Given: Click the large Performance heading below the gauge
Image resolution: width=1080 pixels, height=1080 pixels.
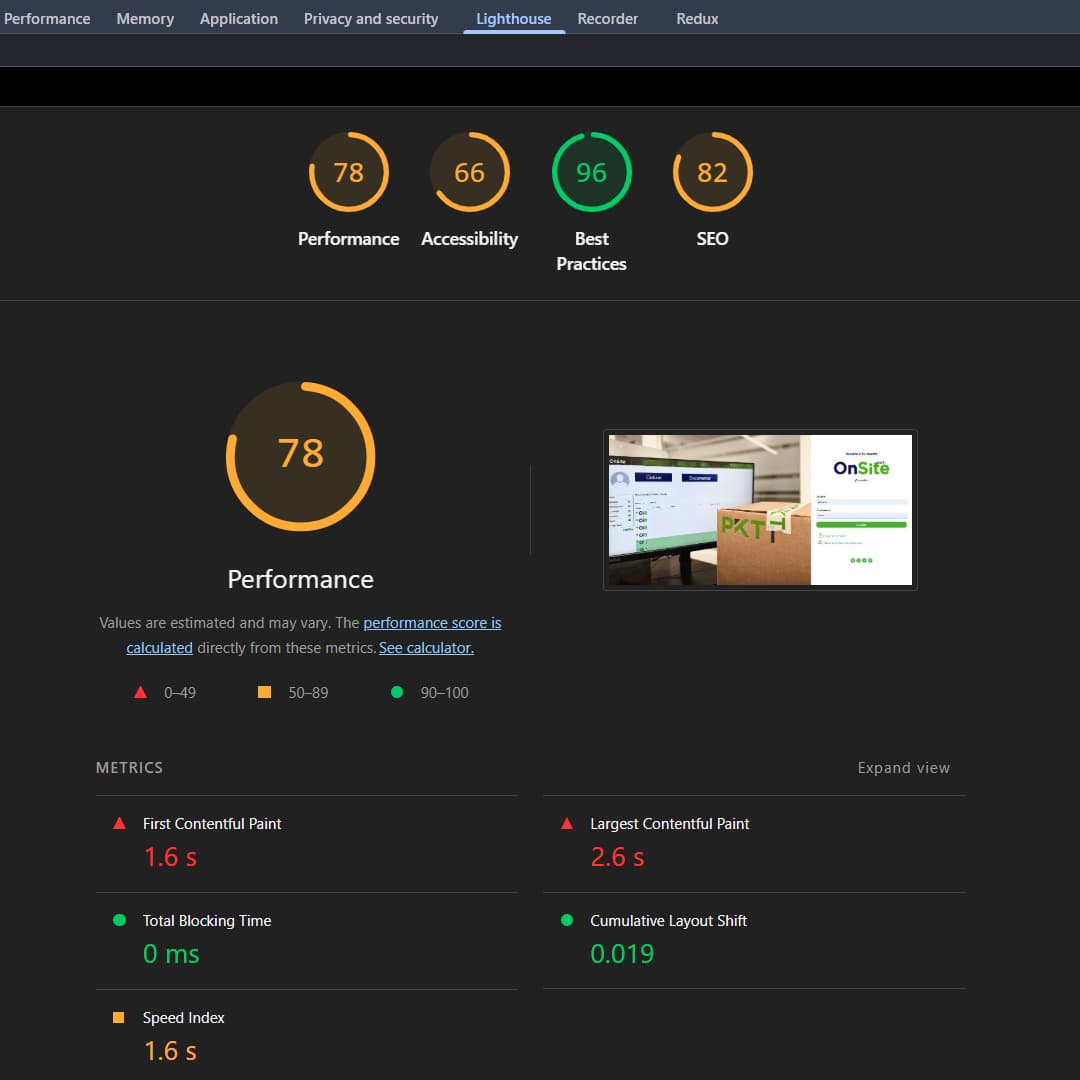Looking at the screenshot, I should 300,579.
